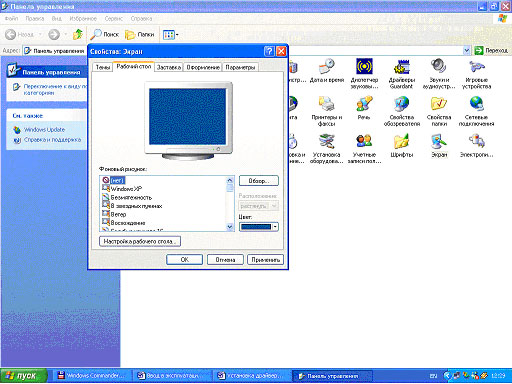This screenshot has width=512, height=384.
Task: Open Свойства папки icon
Action: click(x=439, y=111)
